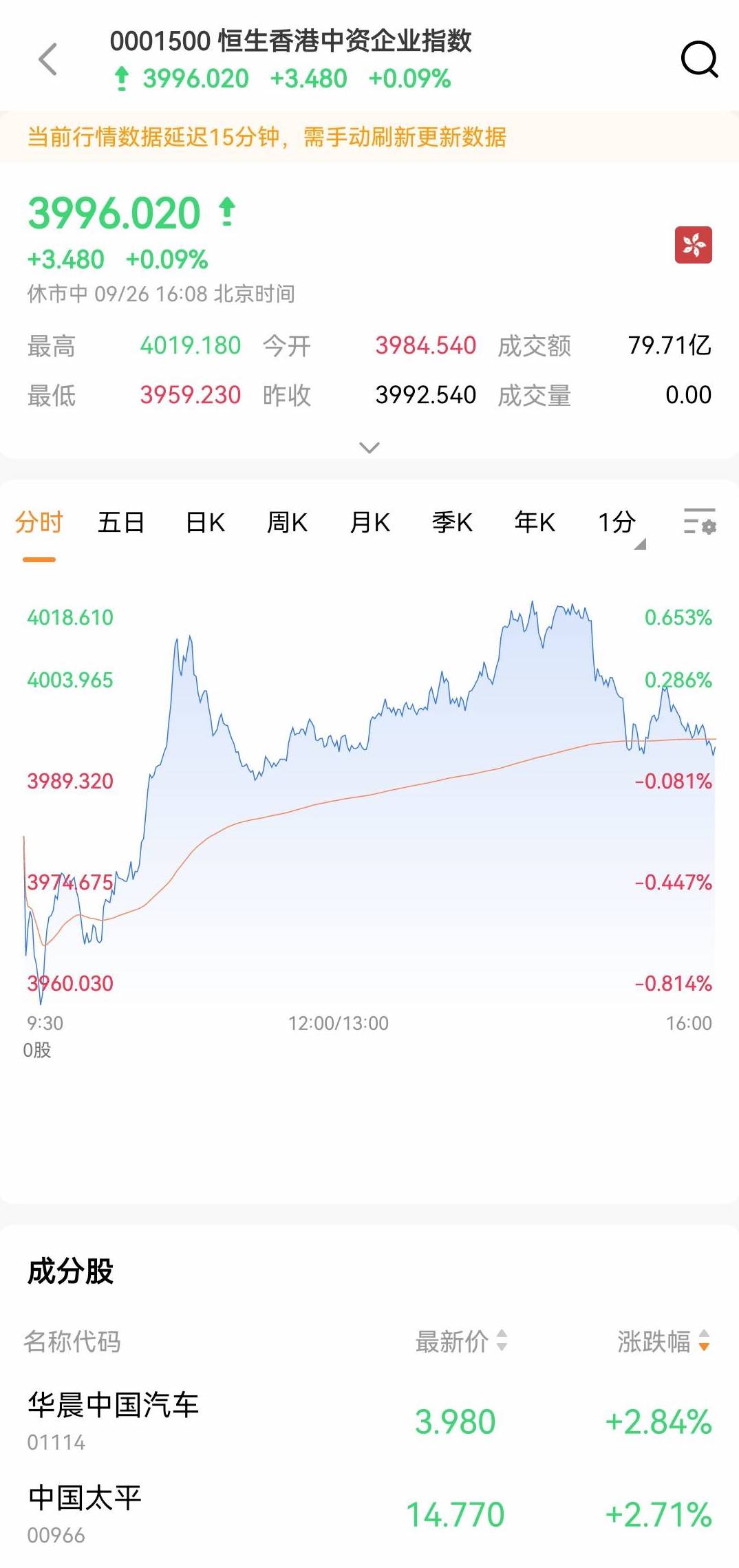Open chart settings gear icon
Image resolution: width=739 pixels, height=1568 pixels.
click(699, 522)
